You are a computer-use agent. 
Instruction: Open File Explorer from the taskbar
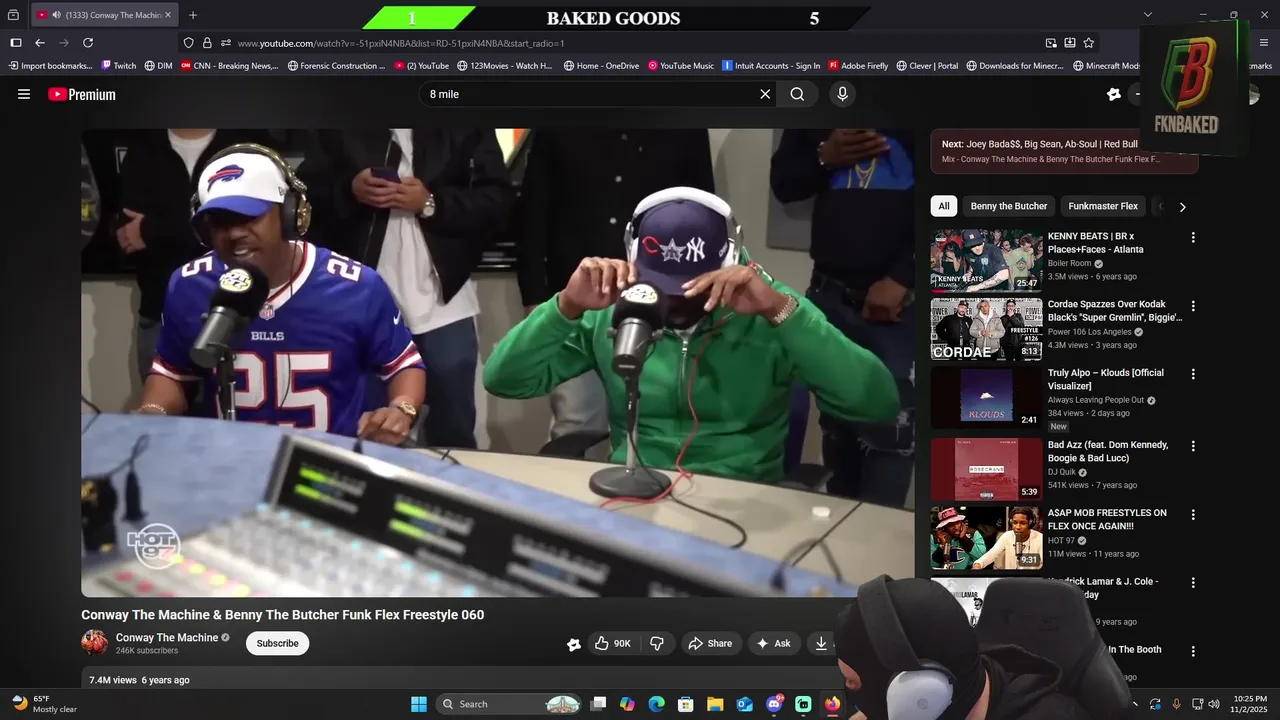(715, 704)
